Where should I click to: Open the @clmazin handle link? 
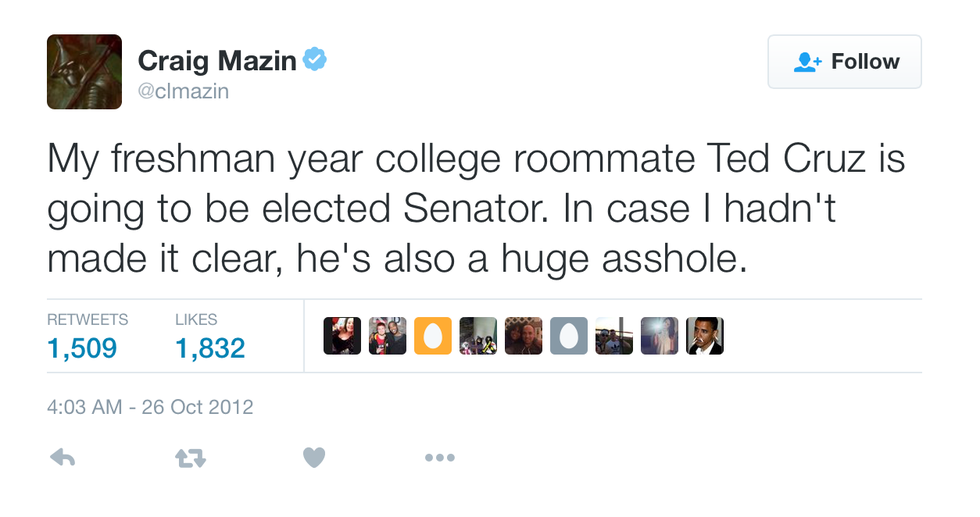pyautogui.click(x=183, y=91)
